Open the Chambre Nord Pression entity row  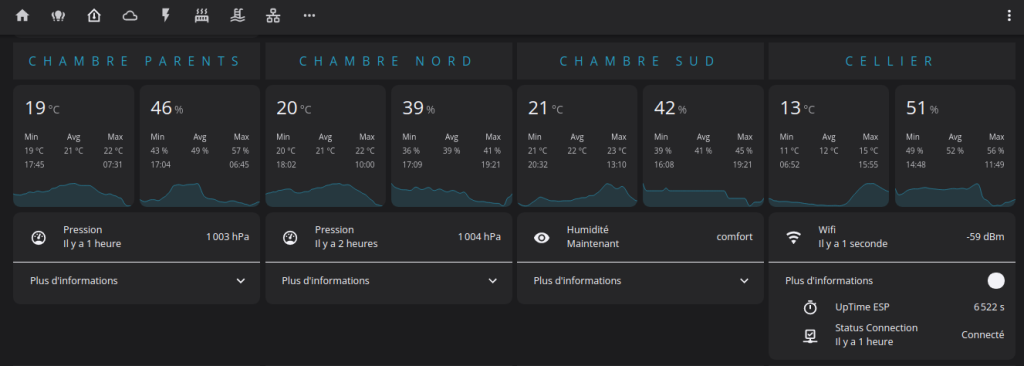point(389,237)
